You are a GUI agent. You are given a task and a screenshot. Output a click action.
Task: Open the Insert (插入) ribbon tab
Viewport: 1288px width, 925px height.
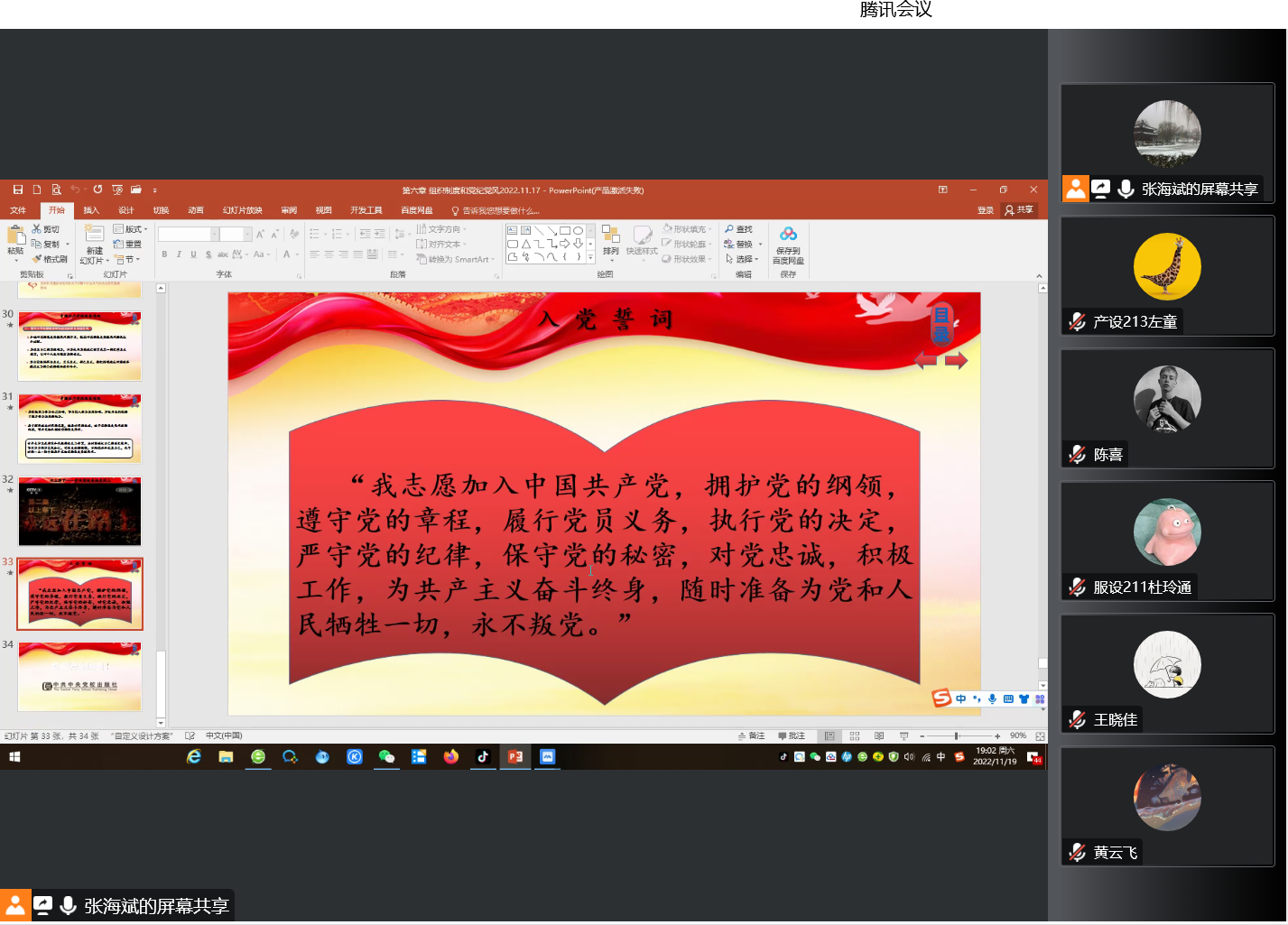click(x=91, y=210)
